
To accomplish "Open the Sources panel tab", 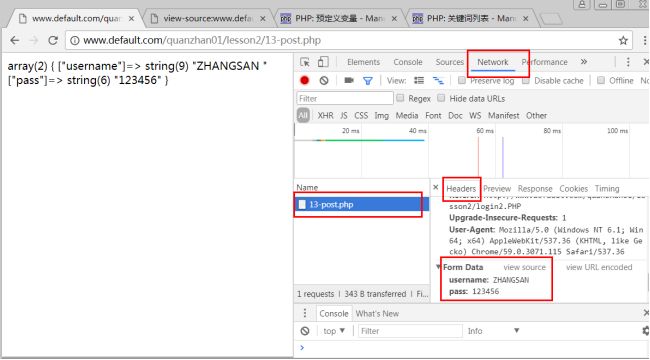I will coord(449,62).
